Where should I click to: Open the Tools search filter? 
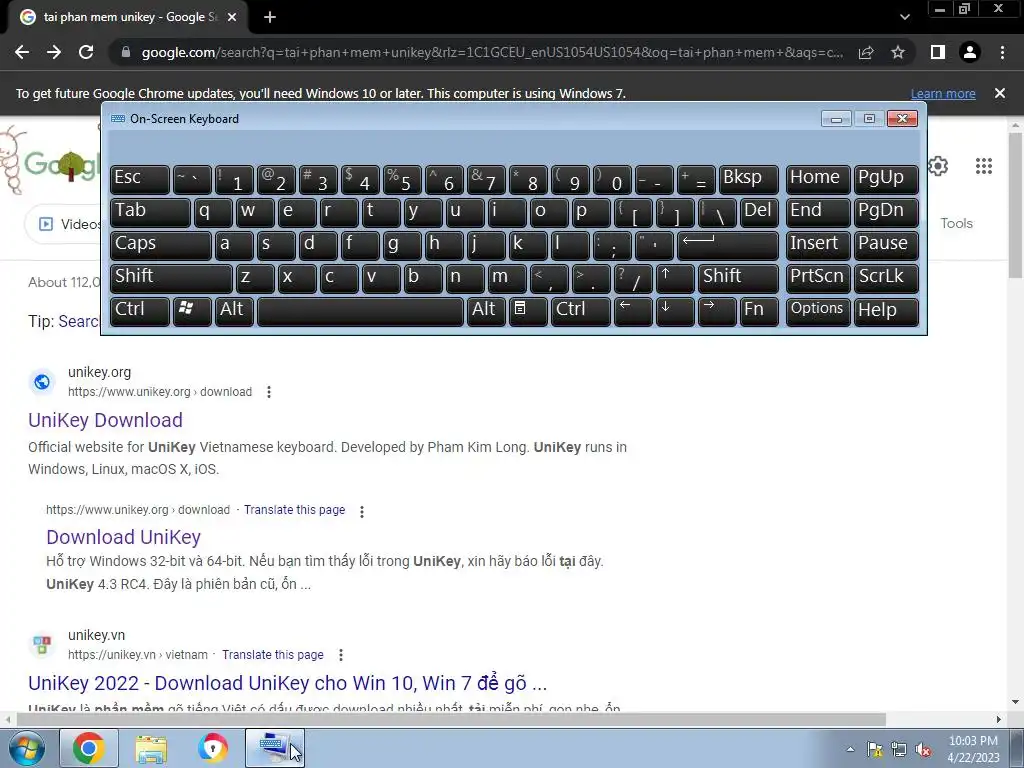tap(956, 223)
